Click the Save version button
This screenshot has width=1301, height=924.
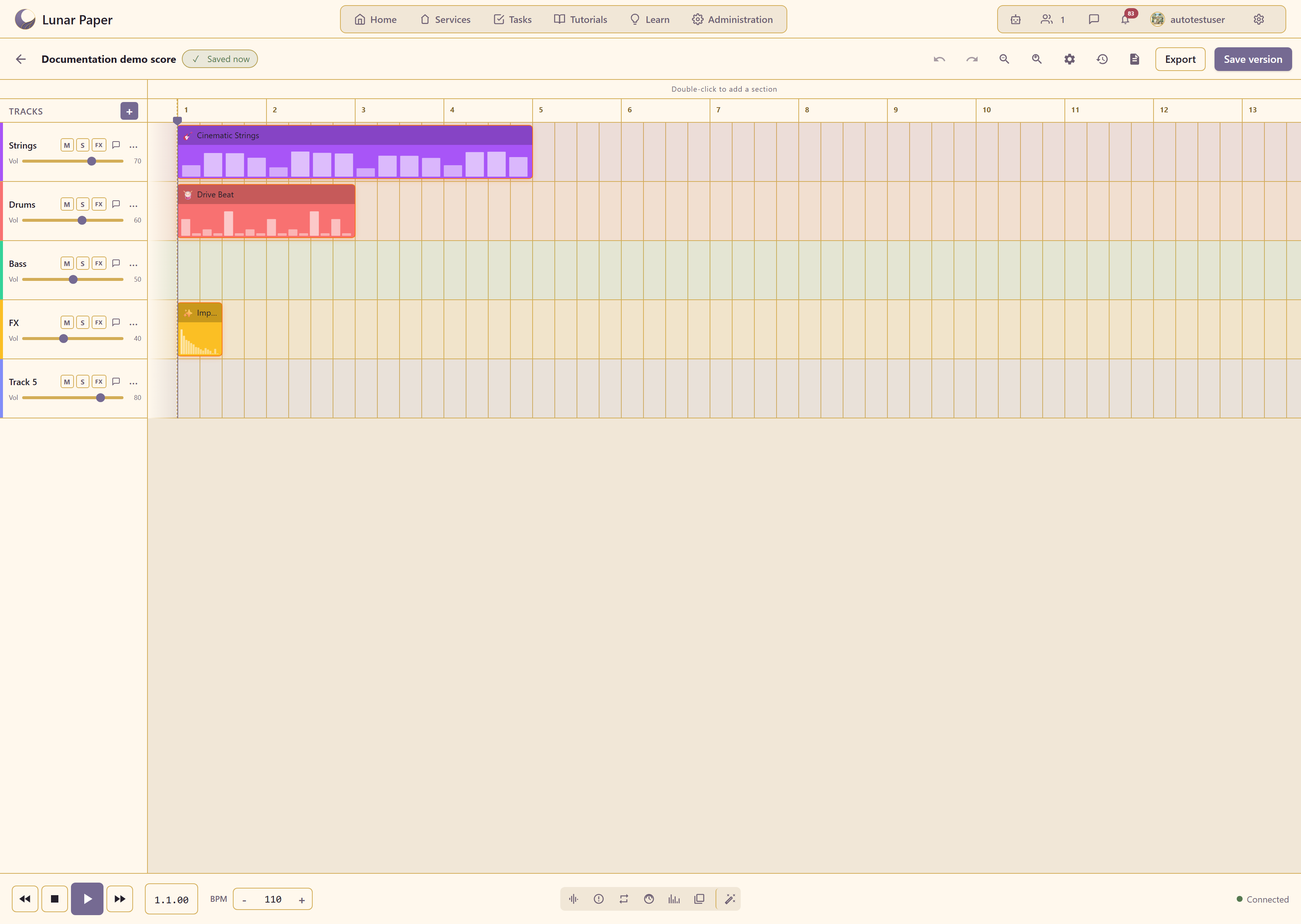point(1253,59)
